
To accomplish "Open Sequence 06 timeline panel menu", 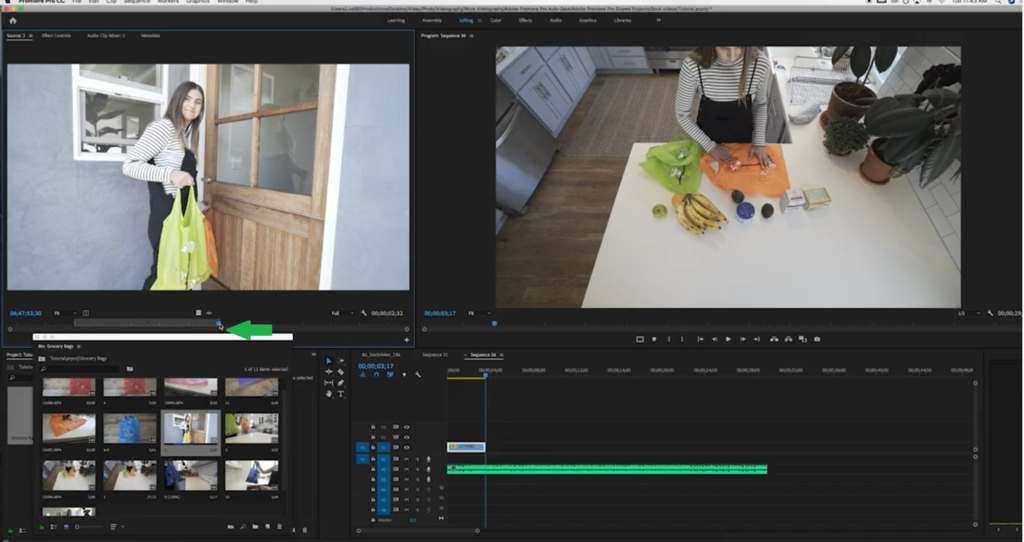I will [x=502, y=355].
